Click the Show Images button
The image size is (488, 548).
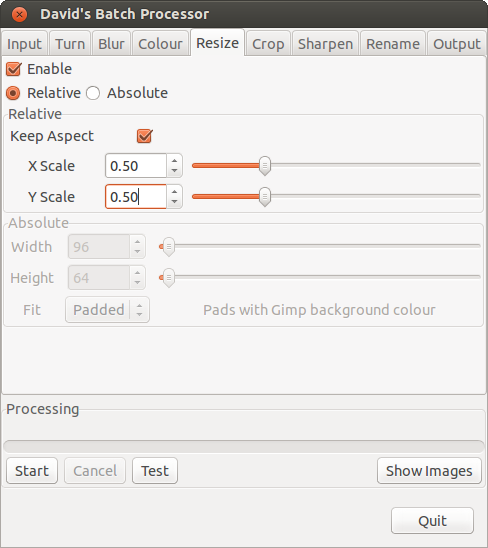[429, 471]
